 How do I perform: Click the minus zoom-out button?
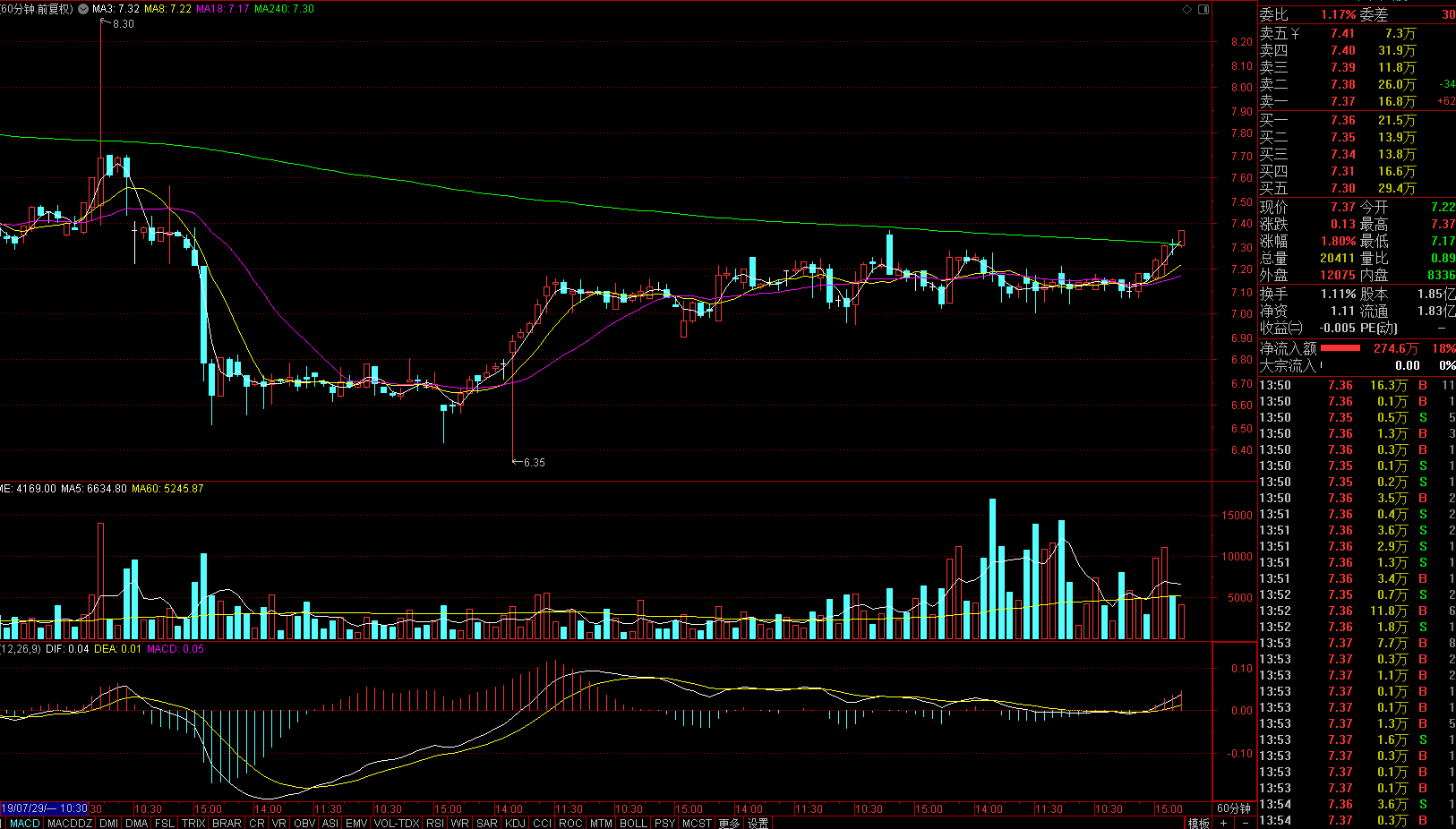click(1245, 823)
